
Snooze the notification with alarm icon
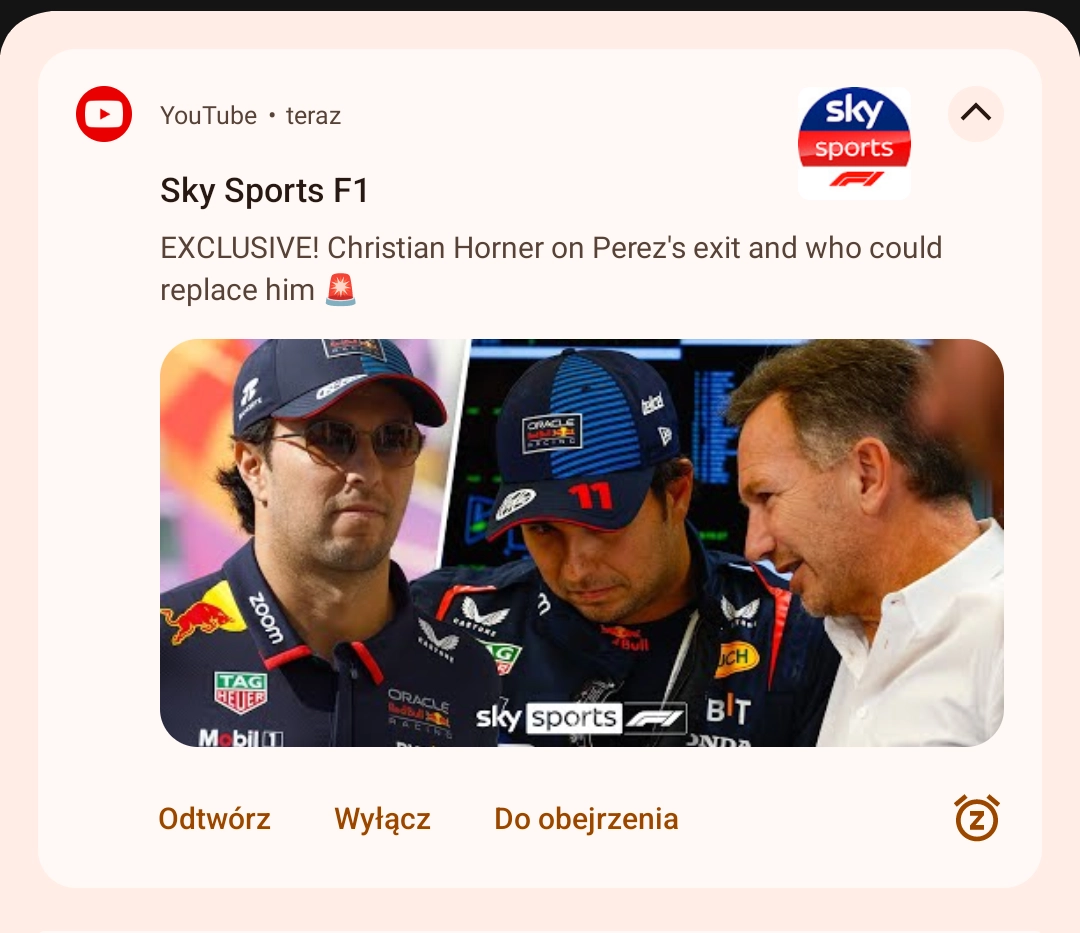[x=977, y=818]
